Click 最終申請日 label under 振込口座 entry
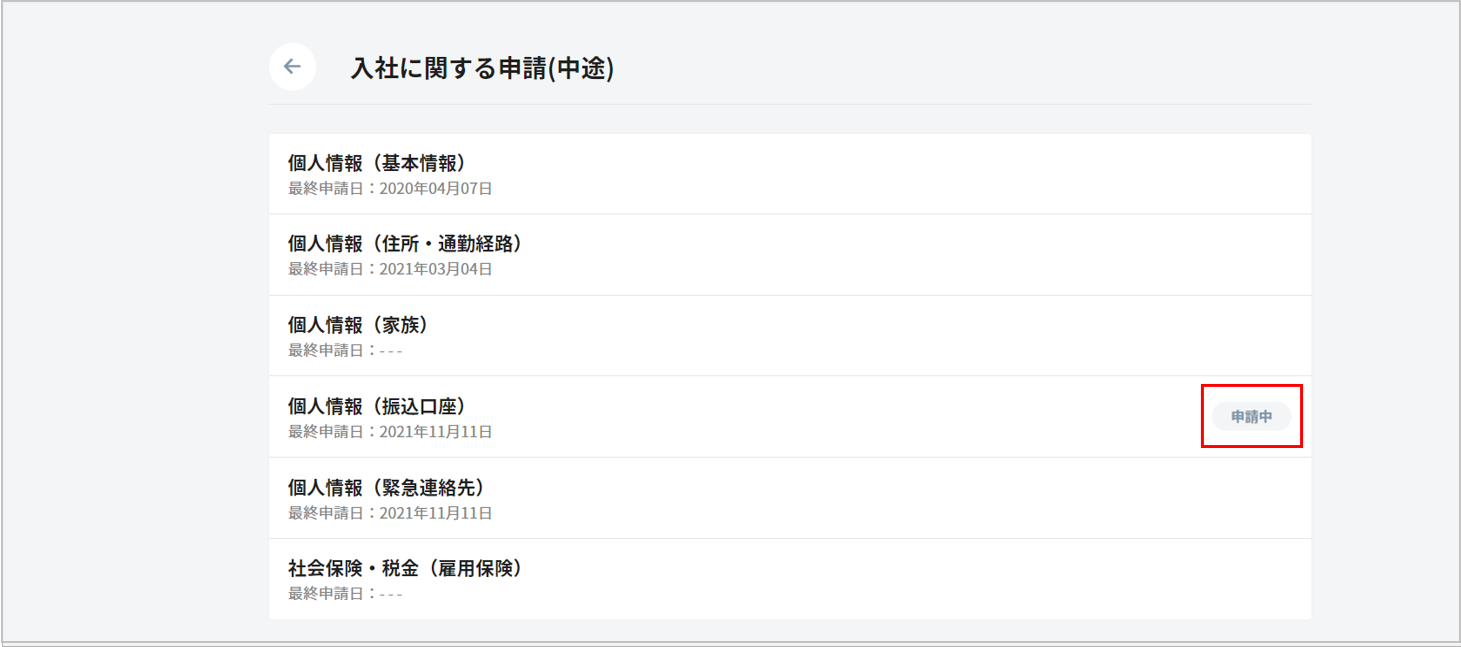 (x=328, y=432)
